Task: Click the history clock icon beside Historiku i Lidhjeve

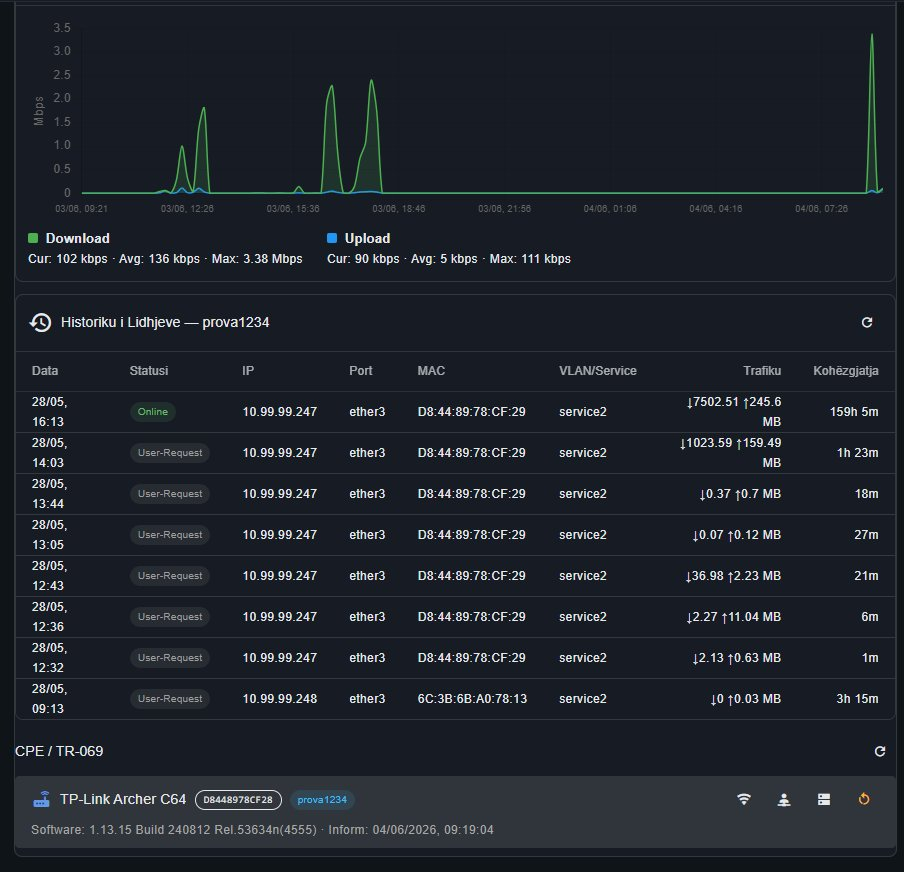Action: coord(40,322)
